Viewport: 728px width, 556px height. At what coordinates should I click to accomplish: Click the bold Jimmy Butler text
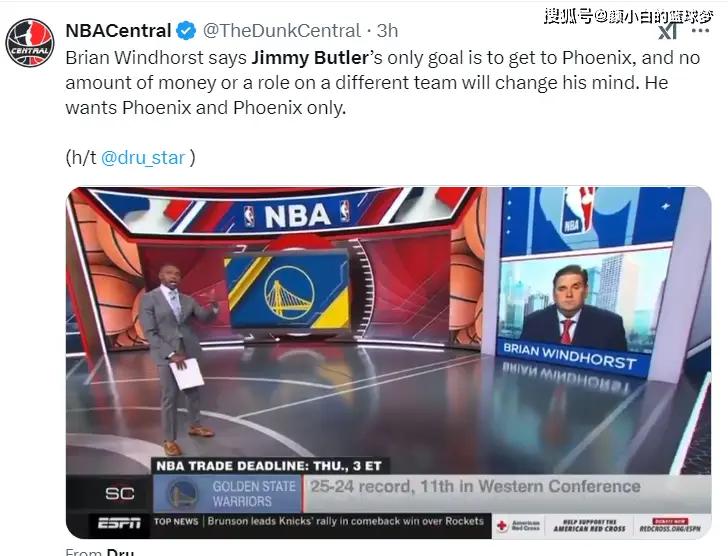pos(310,58)
